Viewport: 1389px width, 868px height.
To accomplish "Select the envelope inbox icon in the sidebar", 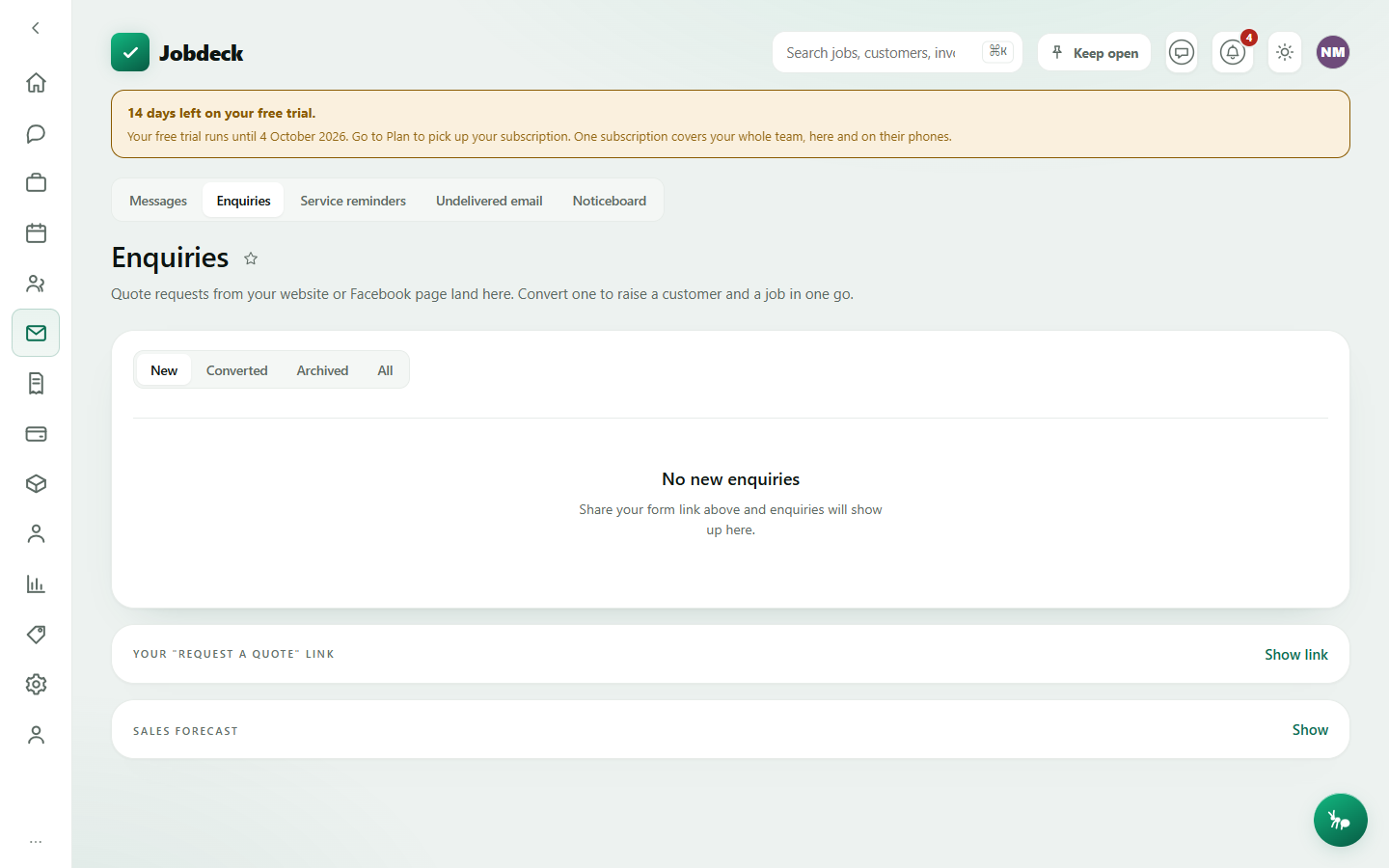I will [x=36, y=333].
